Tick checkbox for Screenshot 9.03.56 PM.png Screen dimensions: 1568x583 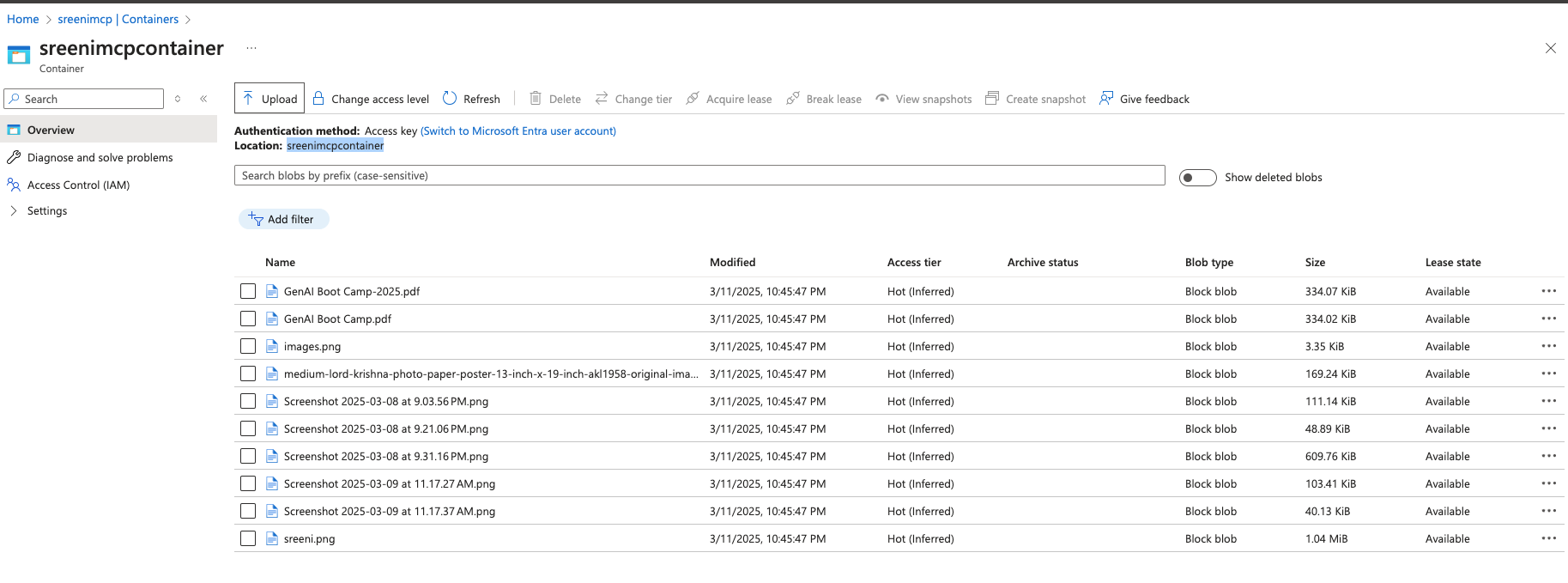point(248,401)
